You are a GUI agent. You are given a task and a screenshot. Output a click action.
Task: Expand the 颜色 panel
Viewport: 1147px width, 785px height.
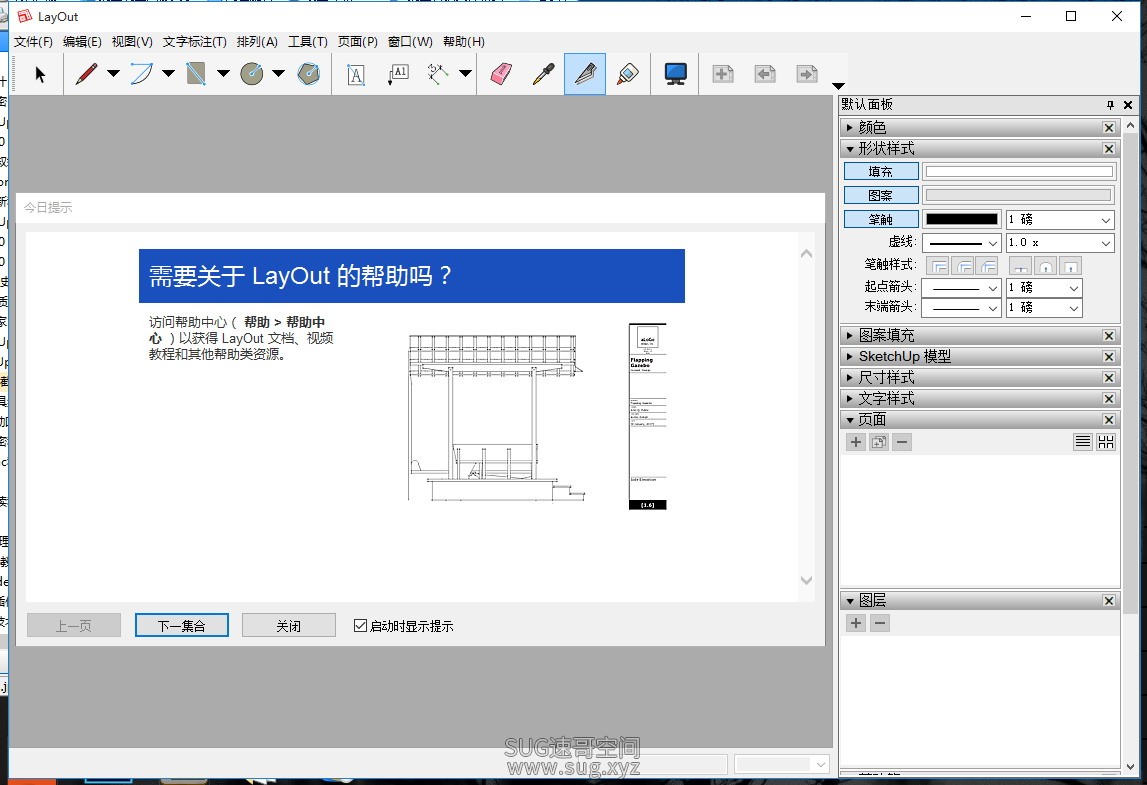coord(850,127)
